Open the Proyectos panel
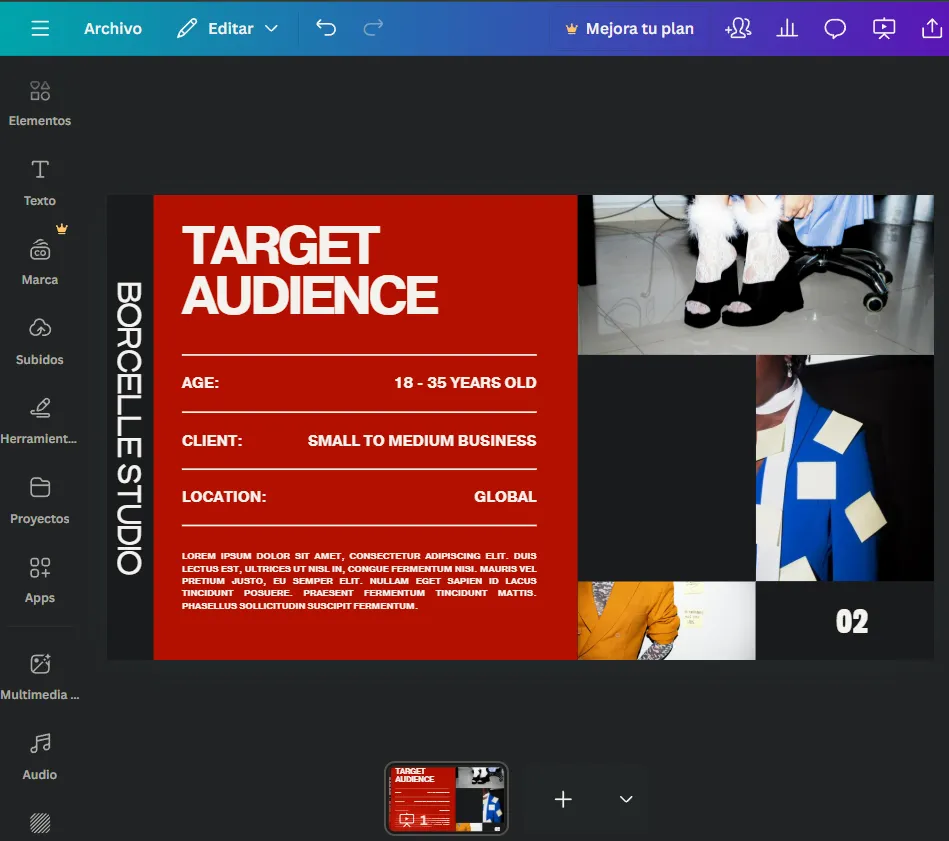Viewport: 949px width, 841px height. coord(39,500)
